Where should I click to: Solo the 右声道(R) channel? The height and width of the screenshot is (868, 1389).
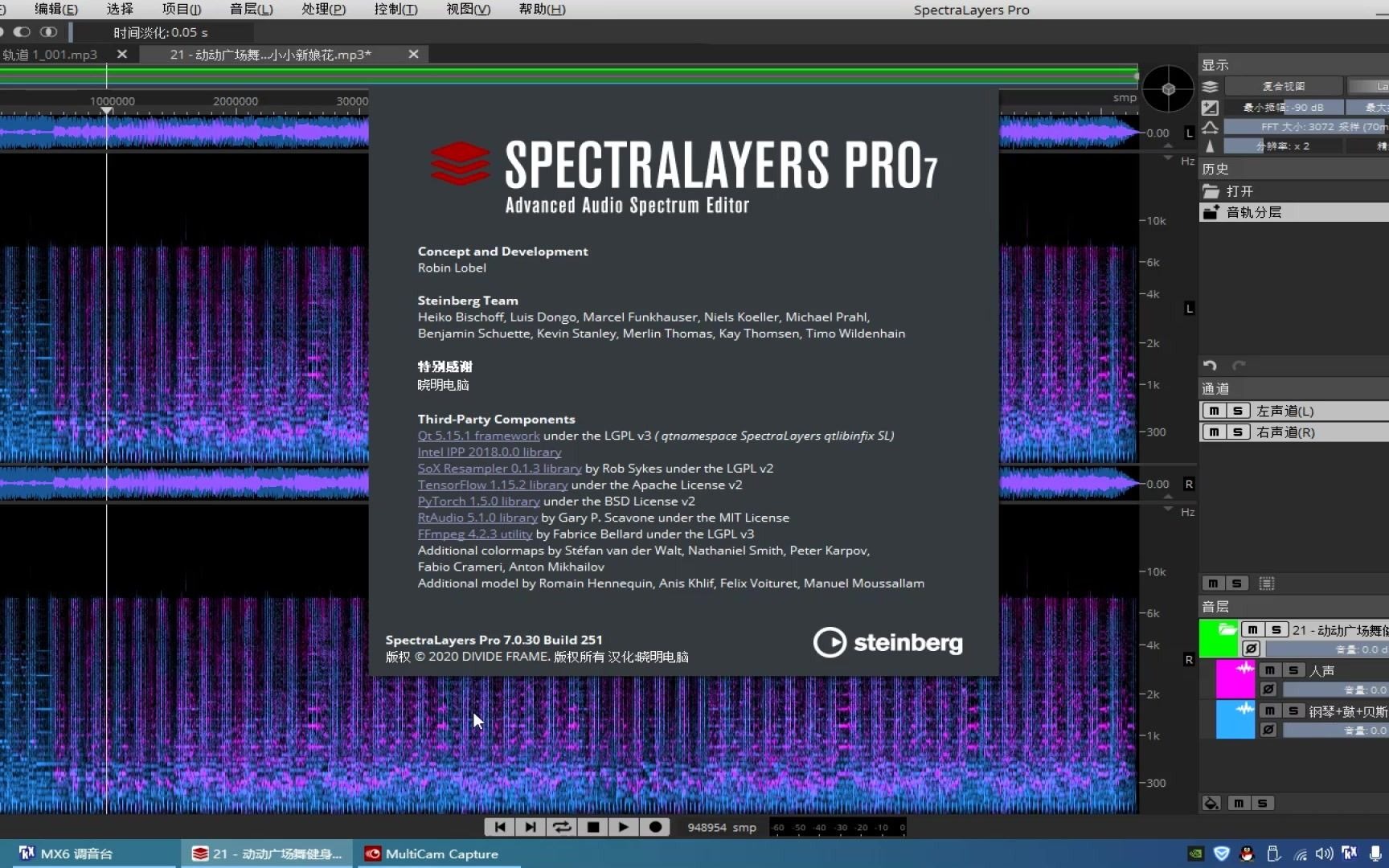1238,432
